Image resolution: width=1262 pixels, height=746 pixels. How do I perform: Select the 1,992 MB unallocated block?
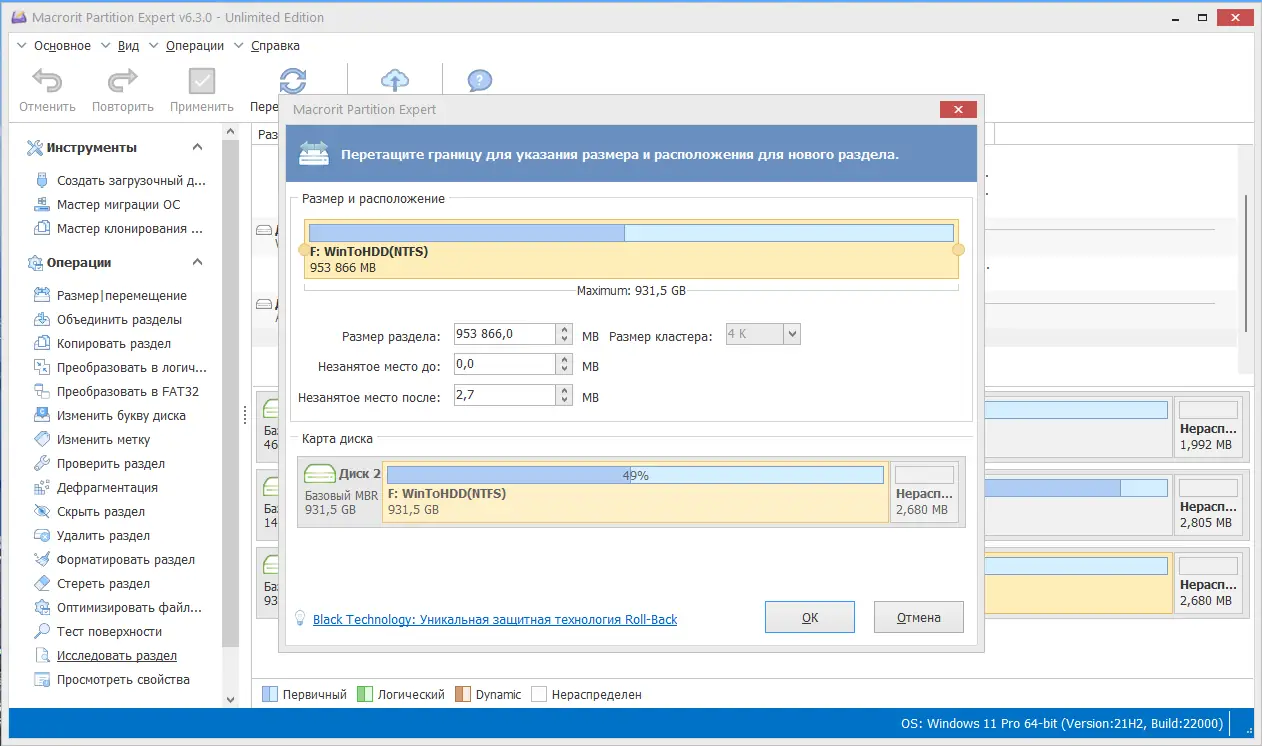[1210, 426]
